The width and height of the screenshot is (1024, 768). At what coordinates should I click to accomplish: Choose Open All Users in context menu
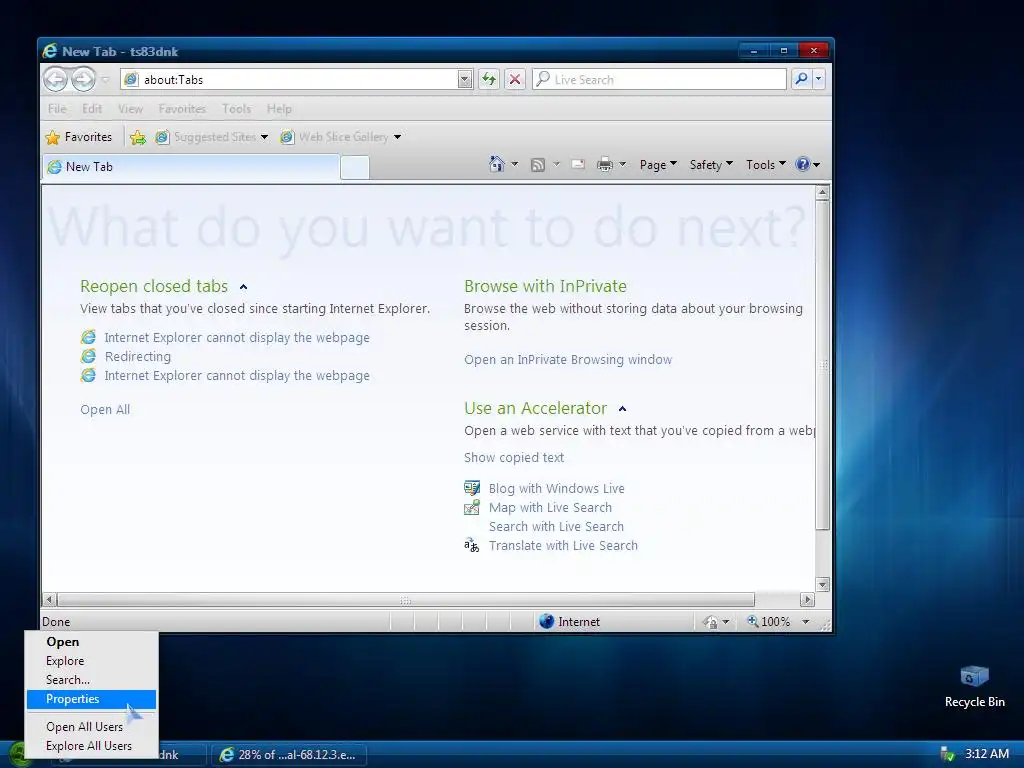[91, 727]
